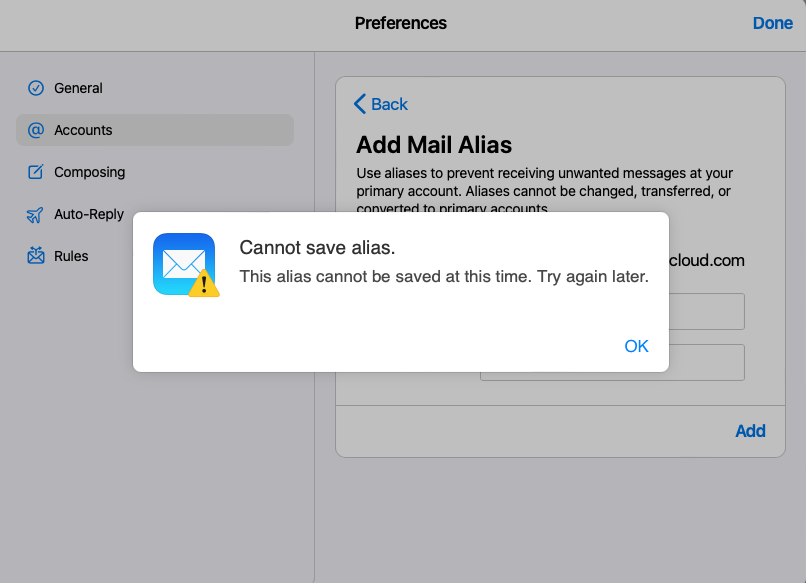Select the Accounts sidebar label
Viewport: 806px width, 583px height.
point(83,130)
